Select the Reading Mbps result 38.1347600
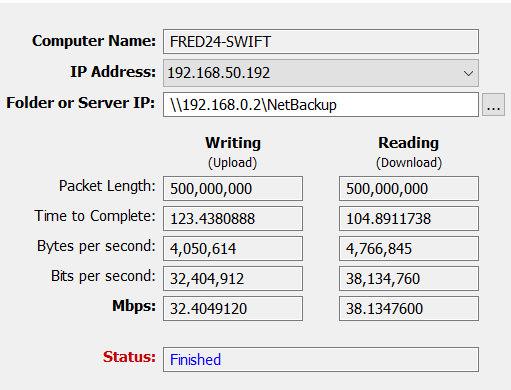511x390 pixels. tap(409, 309)
